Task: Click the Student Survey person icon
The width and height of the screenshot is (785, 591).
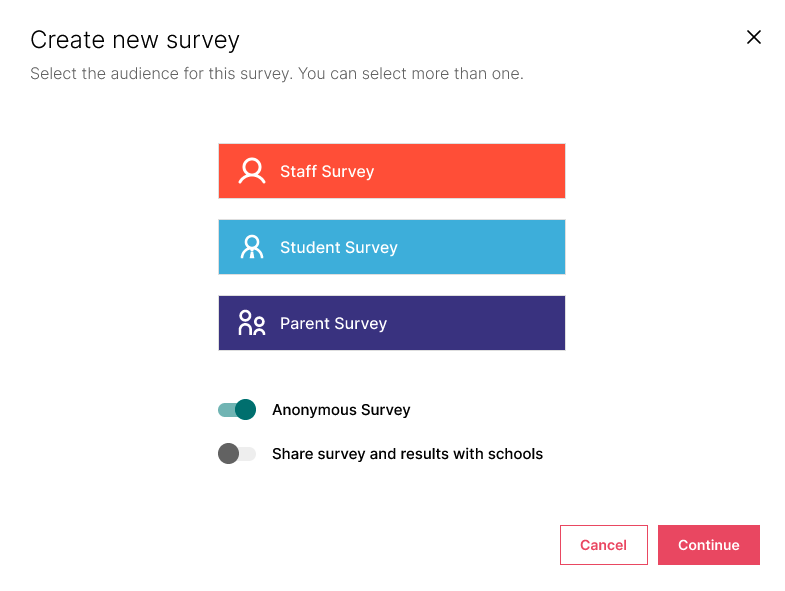Action: (x=252, y=247)
